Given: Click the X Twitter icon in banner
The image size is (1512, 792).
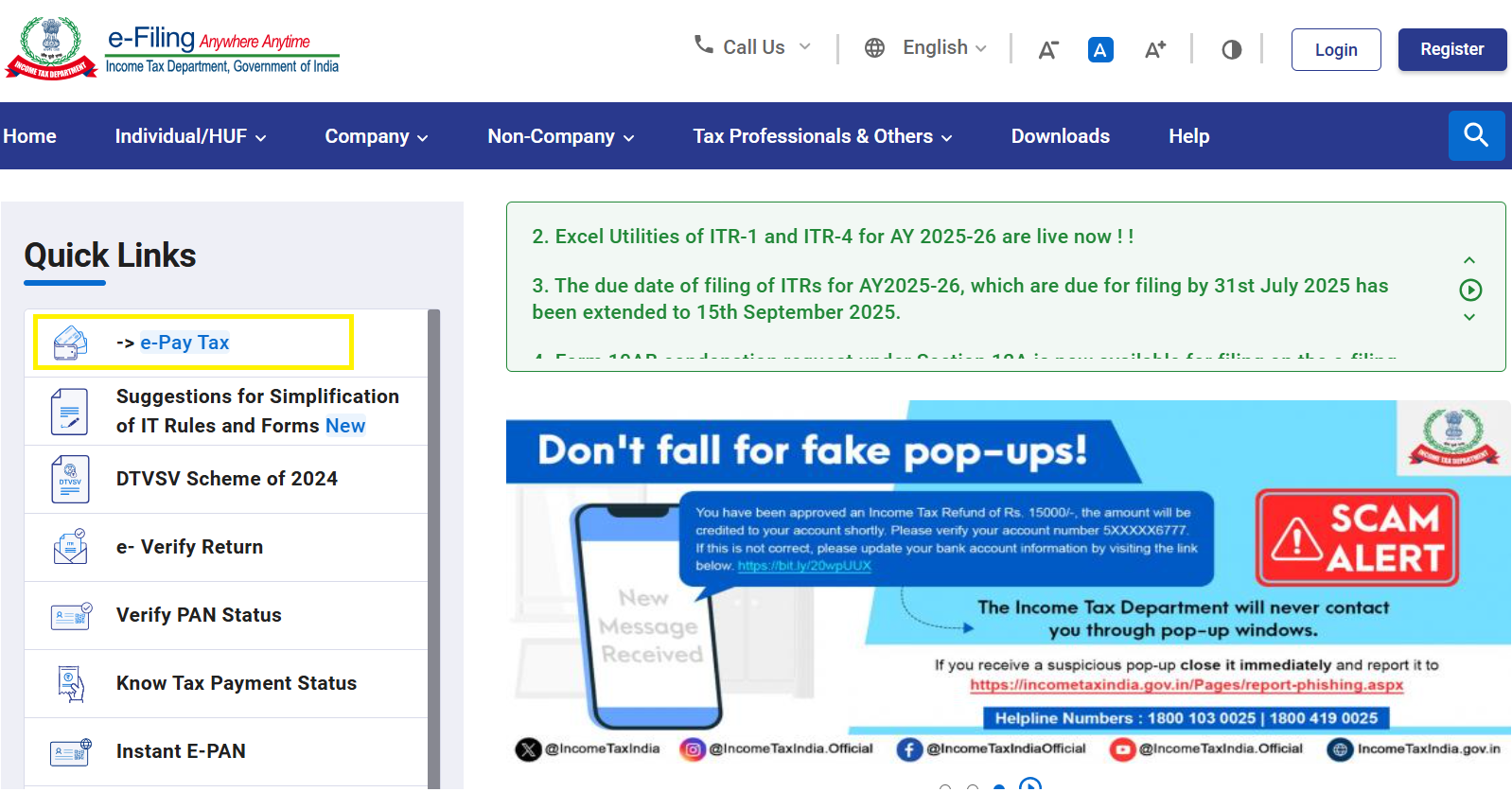Looking at the screenshot, I should 528,749.
